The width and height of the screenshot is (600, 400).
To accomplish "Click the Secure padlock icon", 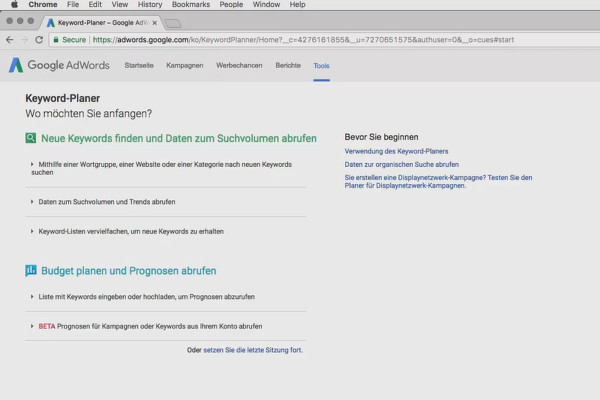I will [56, 40].
